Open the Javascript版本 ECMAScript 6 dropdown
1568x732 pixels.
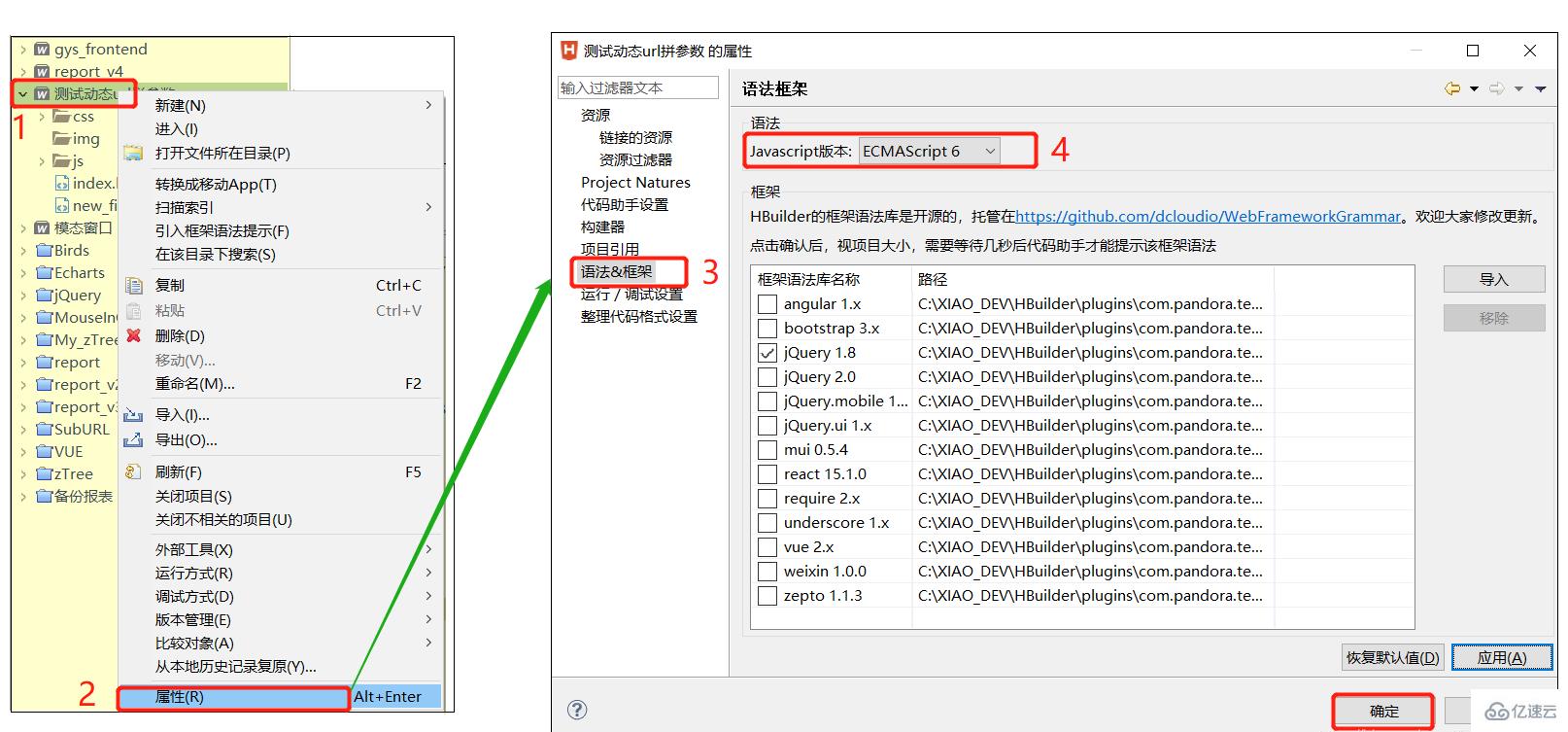(x=929, y=152)
